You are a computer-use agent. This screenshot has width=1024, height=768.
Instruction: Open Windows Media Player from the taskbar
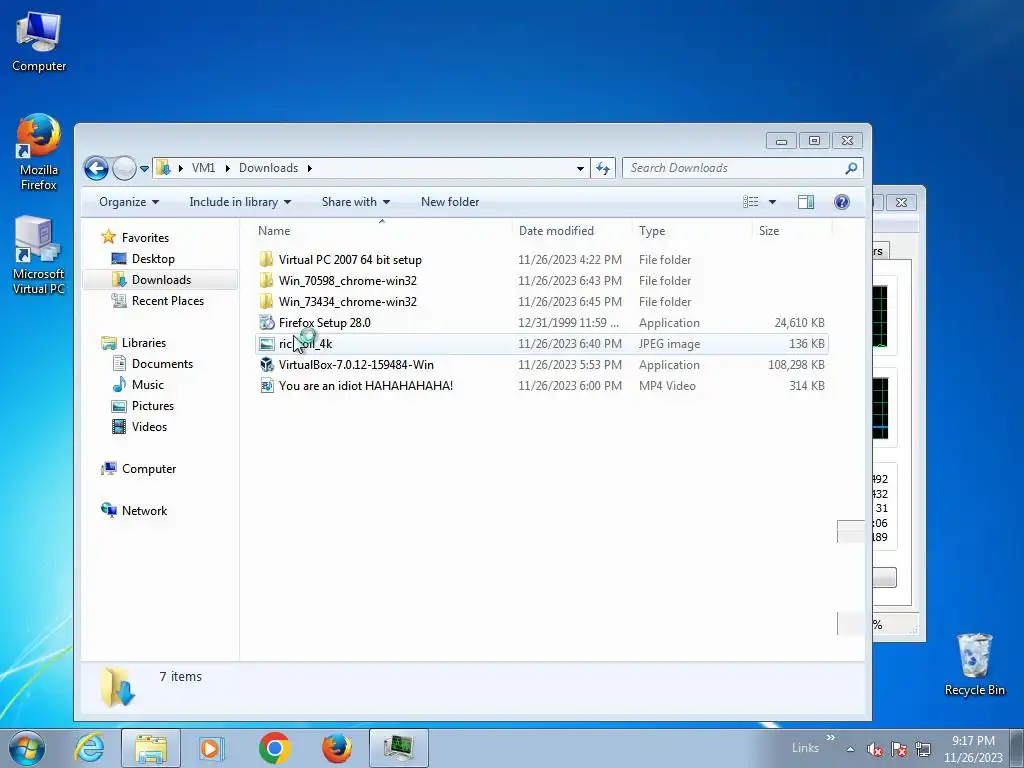212,748
